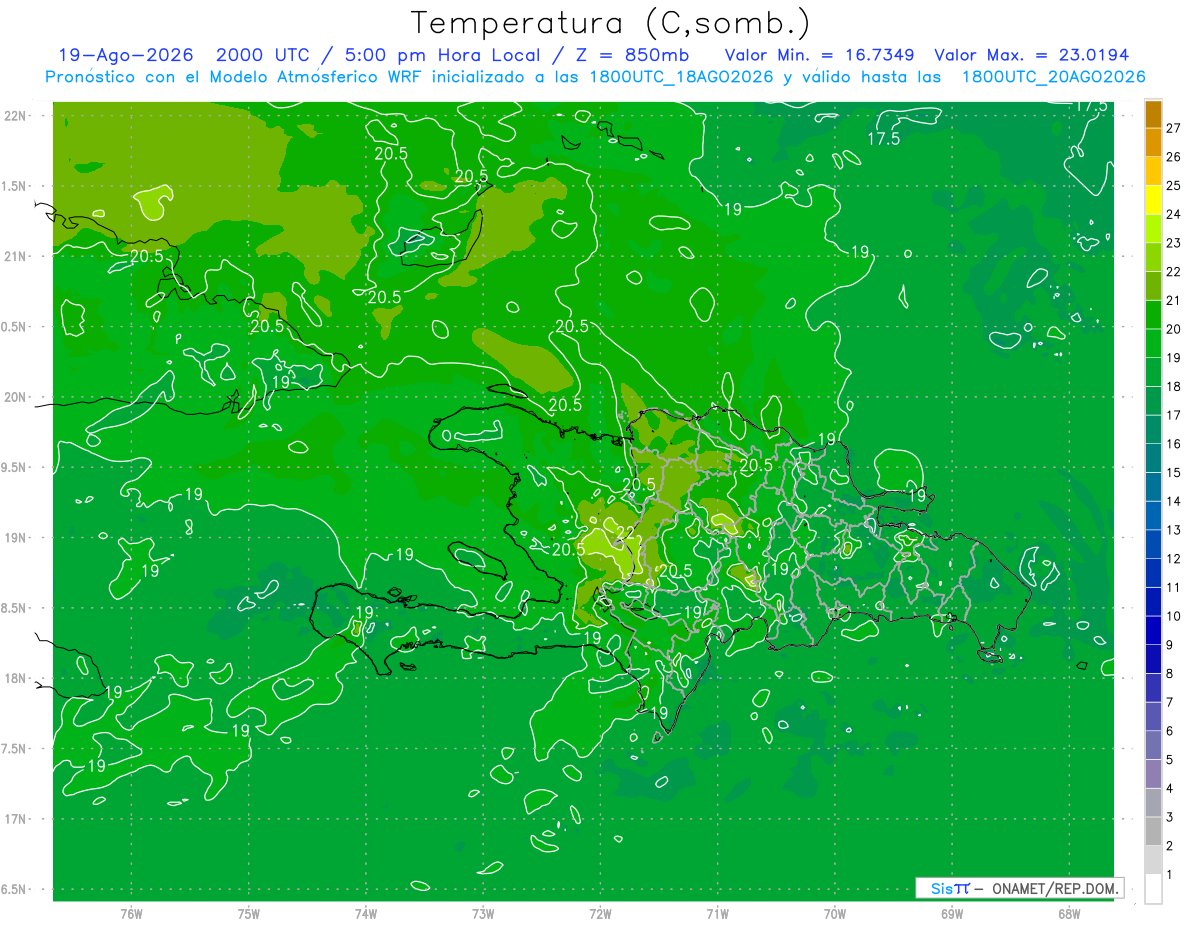Click the 'ONAMET/REP.DOM.' credit label

tap(1054, 888)
